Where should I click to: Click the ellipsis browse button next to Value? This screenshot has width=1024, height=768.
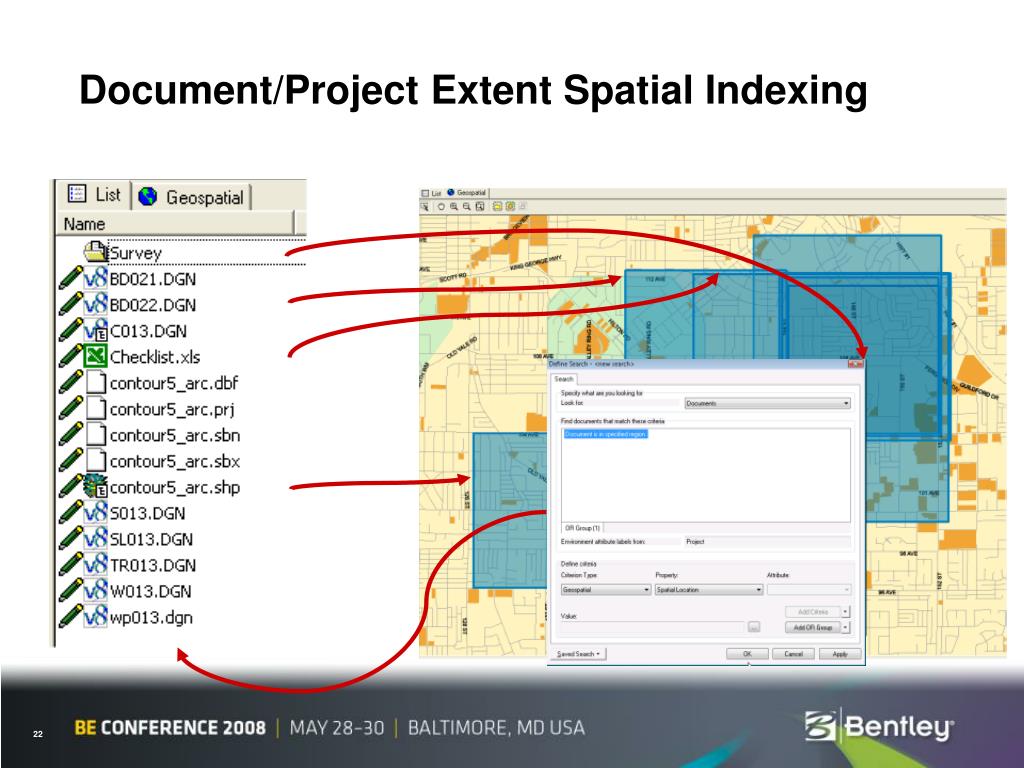pyautogui.click(x=754, y=627)
